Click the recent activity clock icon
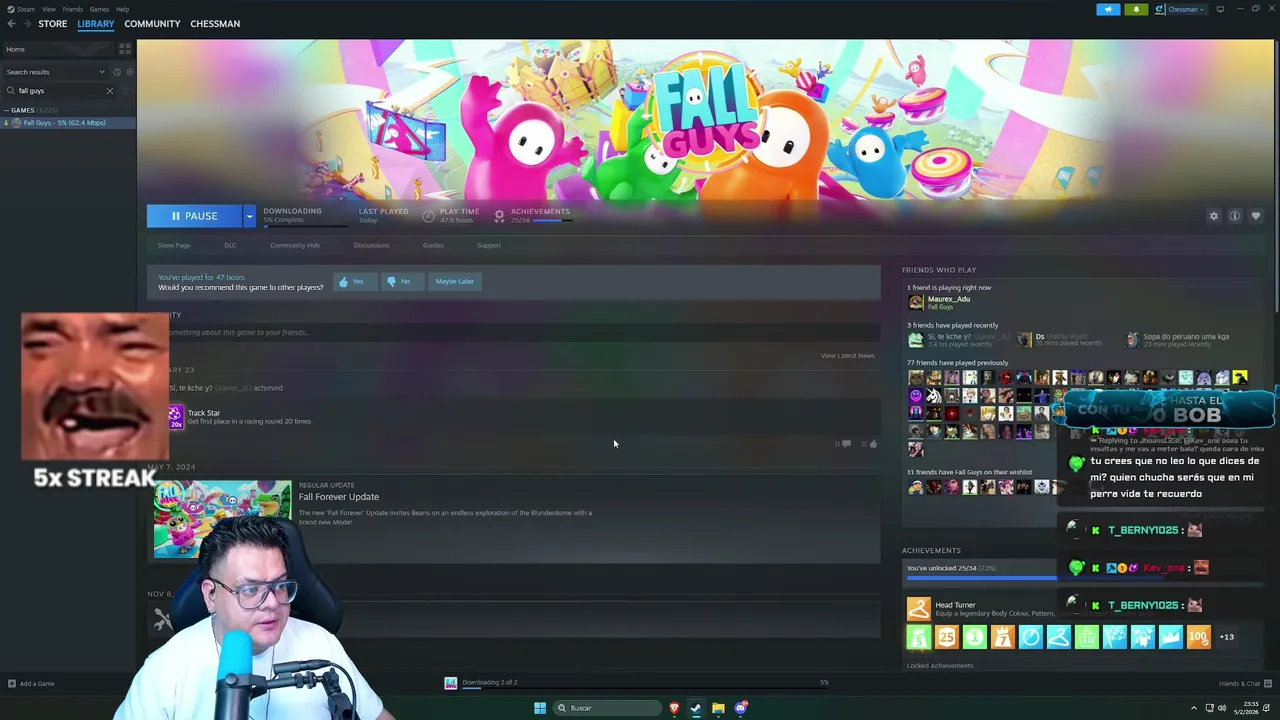The width and height of the screenshot is (1280, 720). [116, 72]
